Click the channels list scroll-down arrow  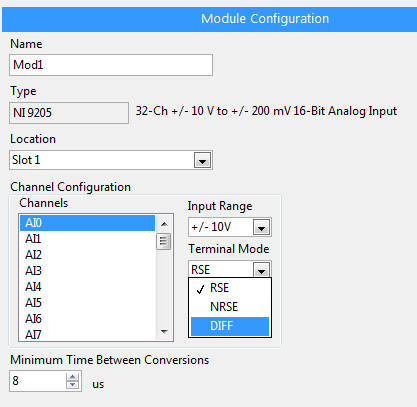(x=164, y=332)
